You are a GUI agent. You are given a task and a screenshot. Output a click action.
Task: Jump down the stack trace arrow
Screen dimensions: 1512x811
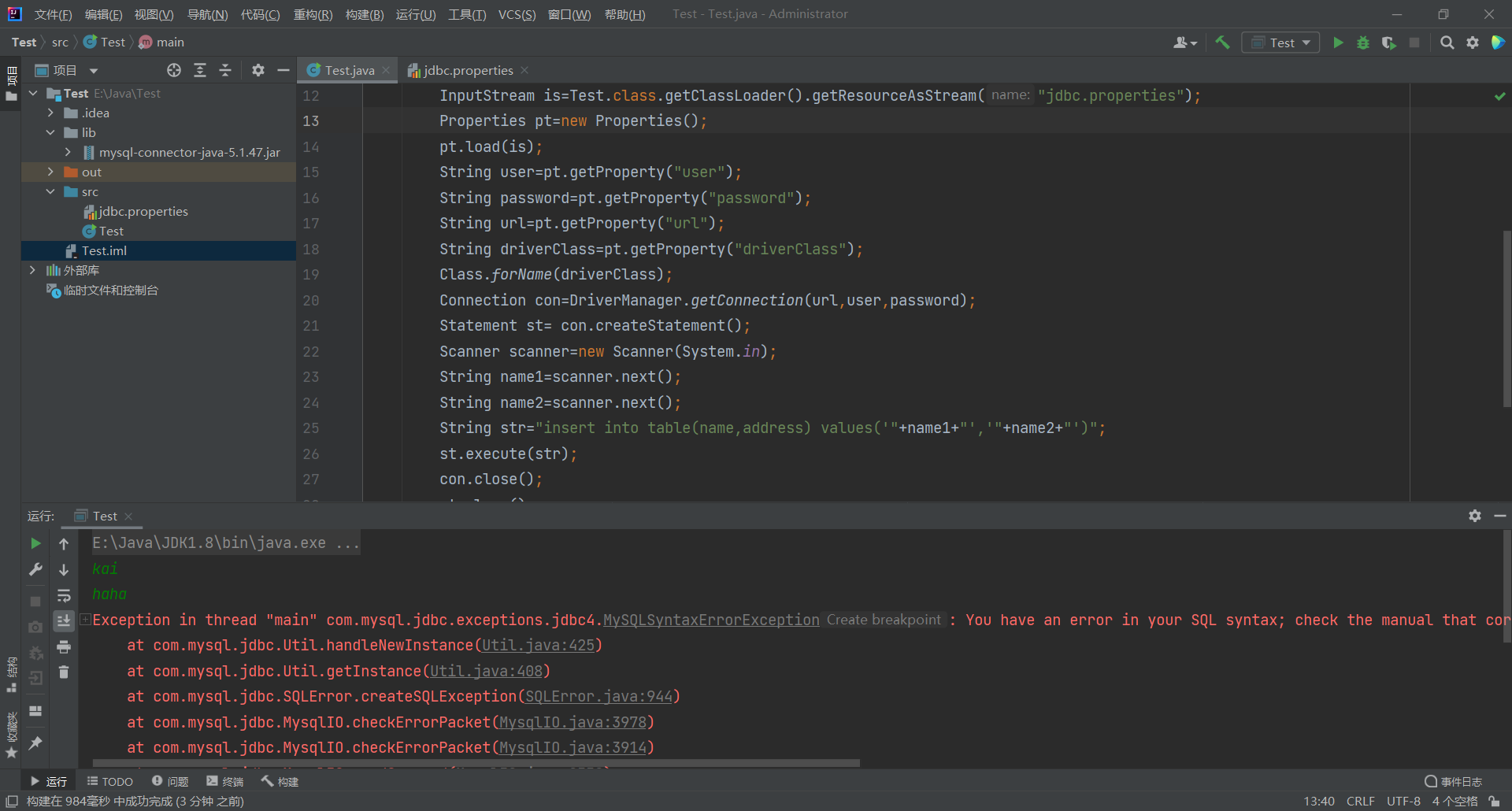click(x=64, y=569)
